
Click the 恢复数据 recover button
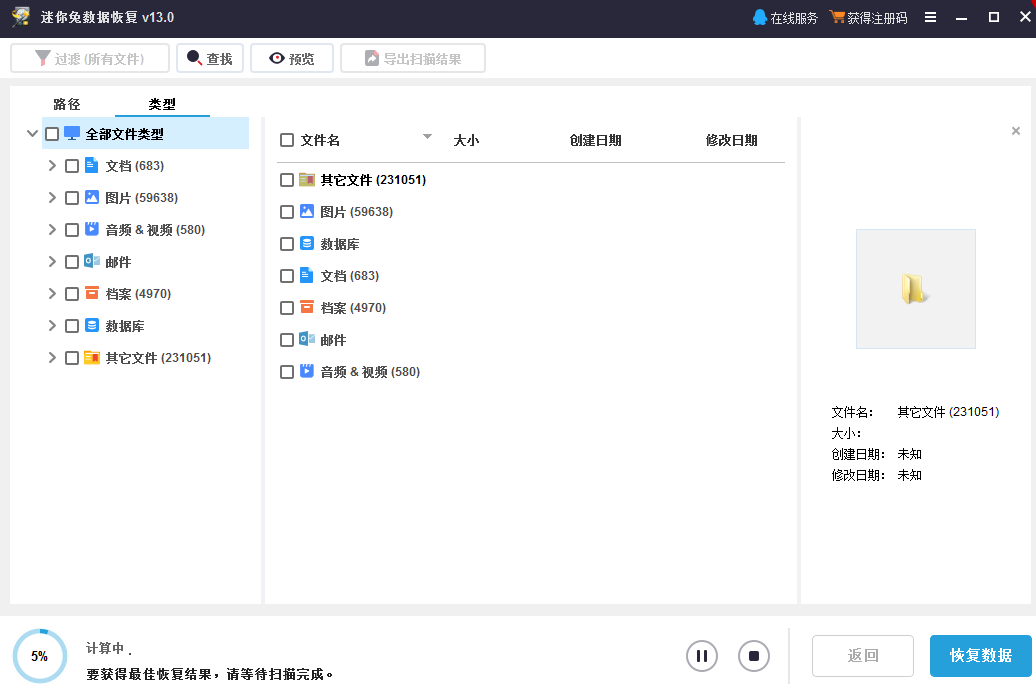[980, 656]
